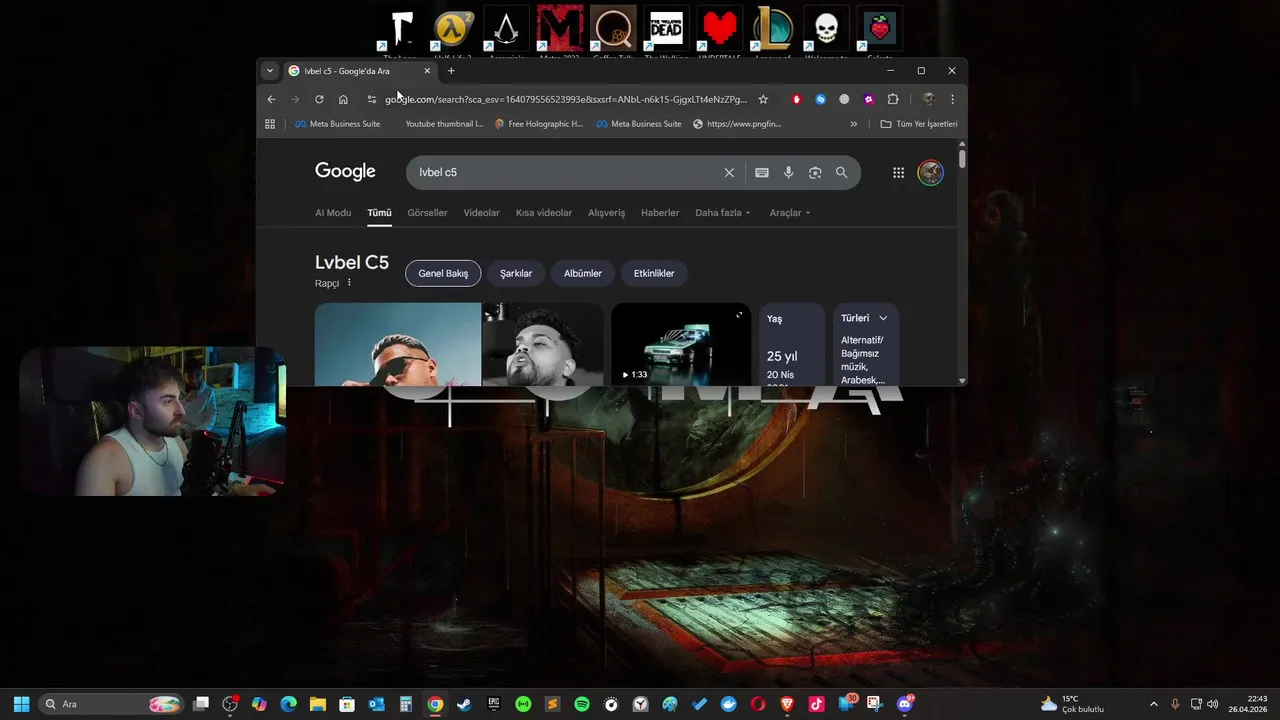Open the pngfin bookmark
Screen dimensions: 1280x720
737,124
